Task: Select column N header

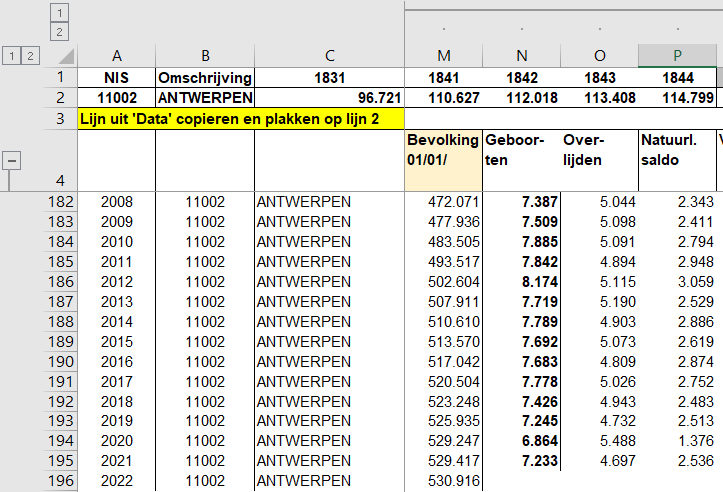Action: [x=522, y=56]
